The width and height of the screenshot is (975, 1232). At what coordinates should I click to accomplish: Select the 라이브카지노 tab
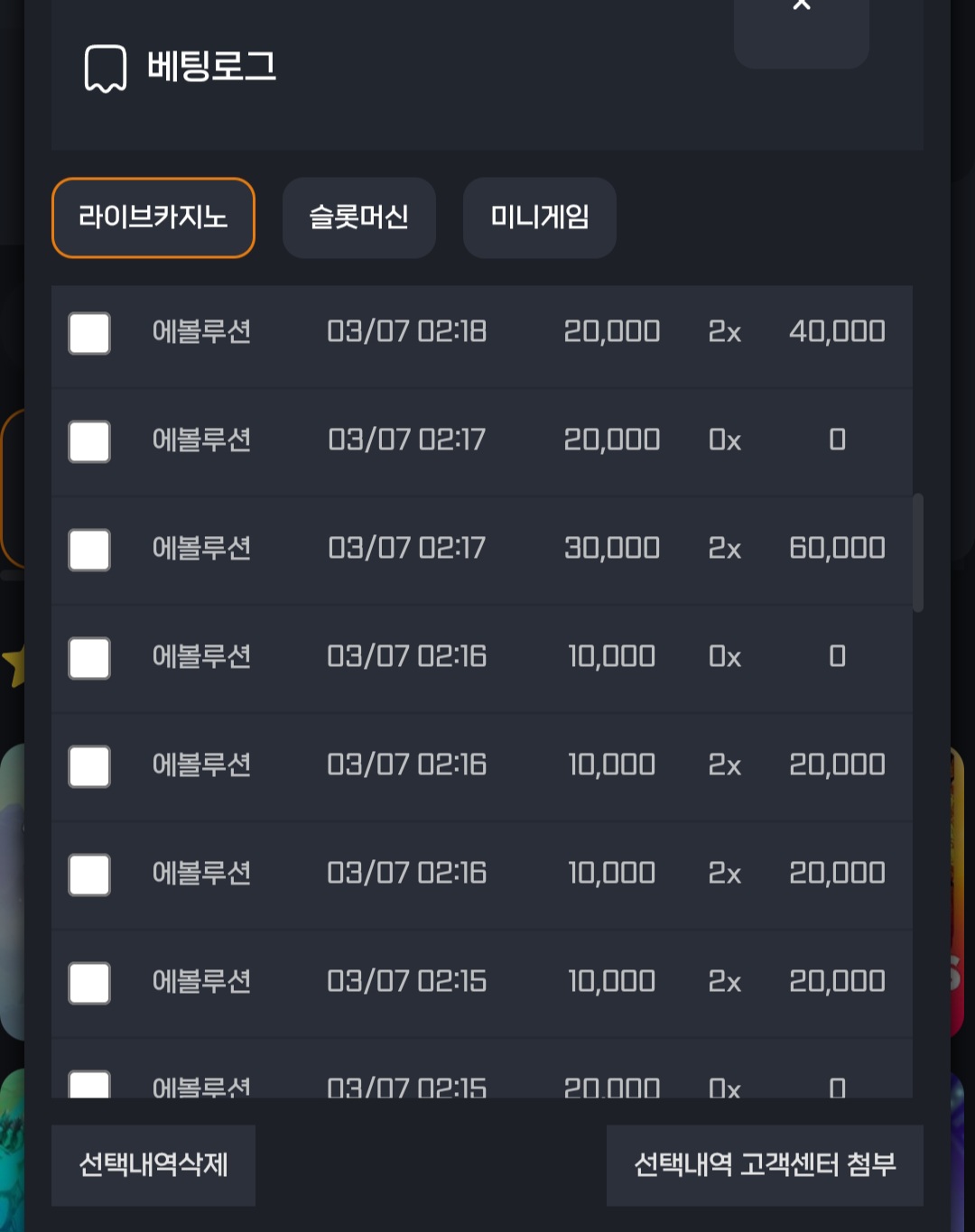click(x=153, y=218)
